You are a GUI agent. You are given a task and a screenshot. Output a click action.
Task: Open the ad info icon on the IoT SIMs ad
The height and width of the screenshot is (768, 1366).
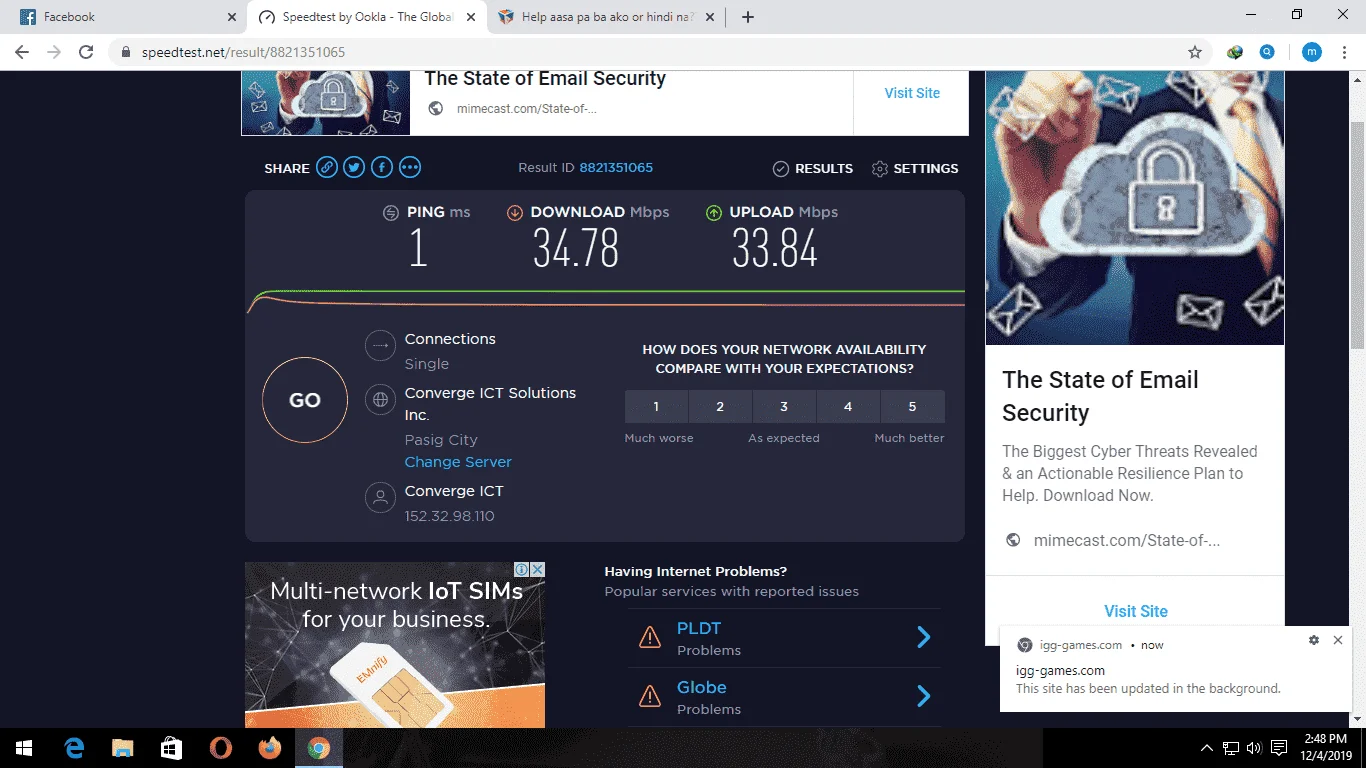coord(521,570)
